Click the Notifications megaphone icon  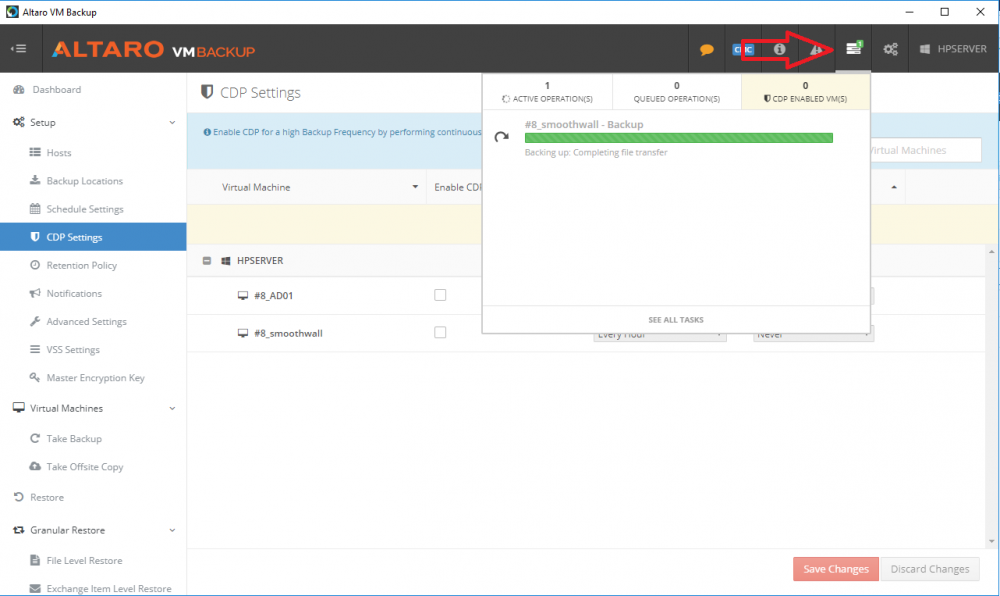(35, 293)
